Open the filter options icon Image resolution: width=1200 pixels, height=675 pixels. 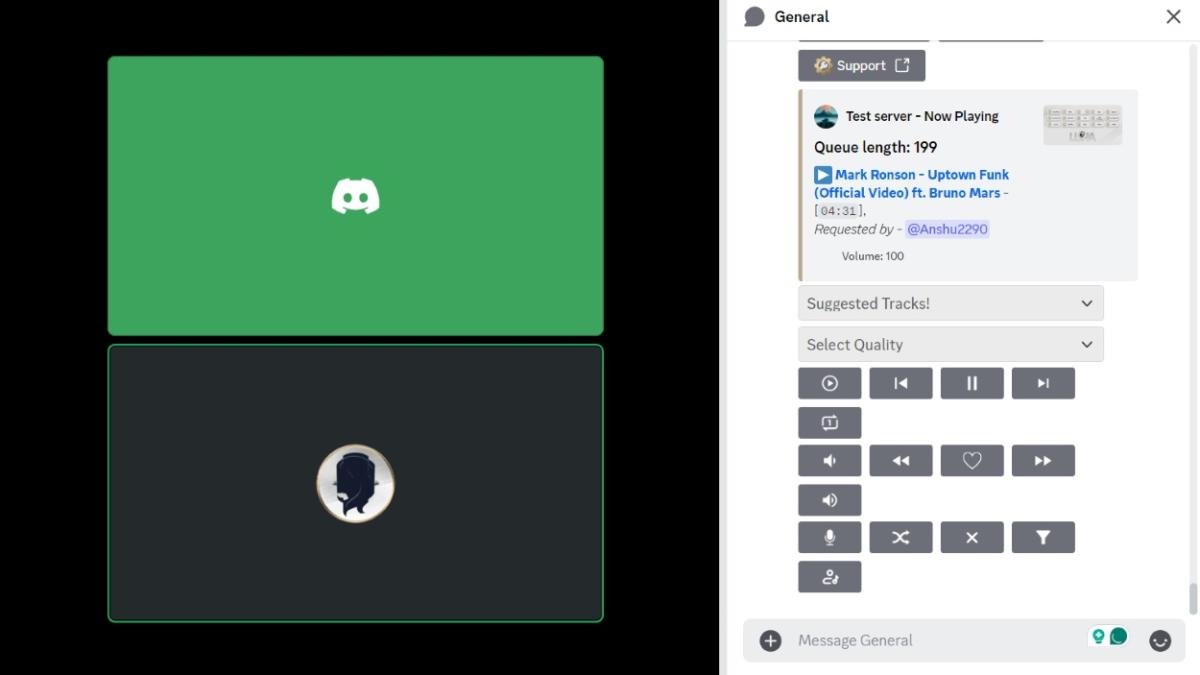click(x=1043, y=537)
